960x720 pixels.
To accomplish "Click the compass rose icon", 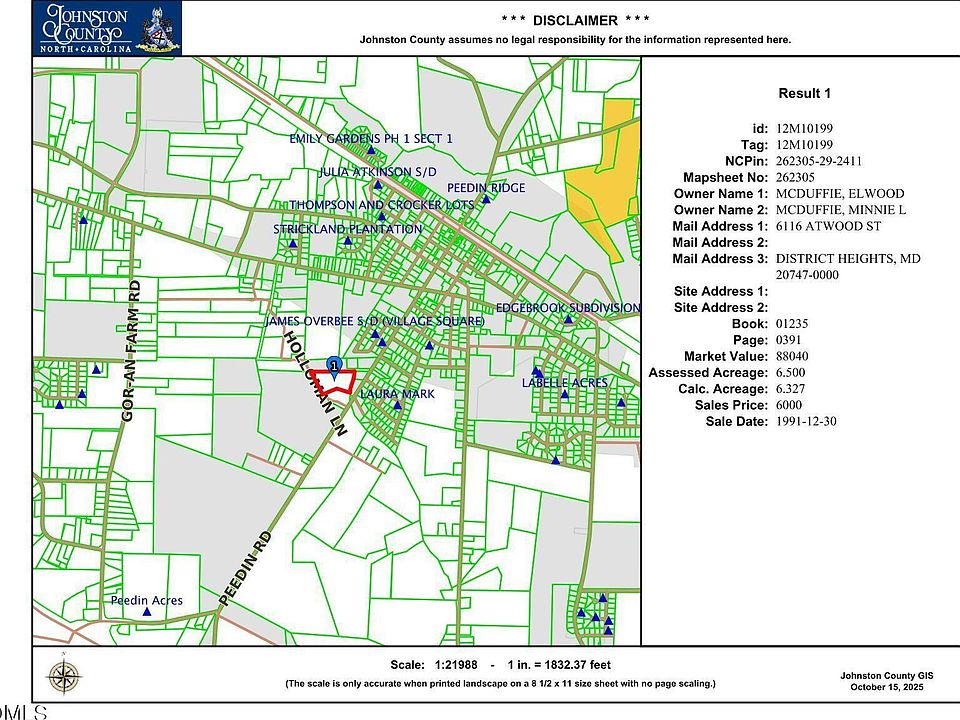I will 62,676.
